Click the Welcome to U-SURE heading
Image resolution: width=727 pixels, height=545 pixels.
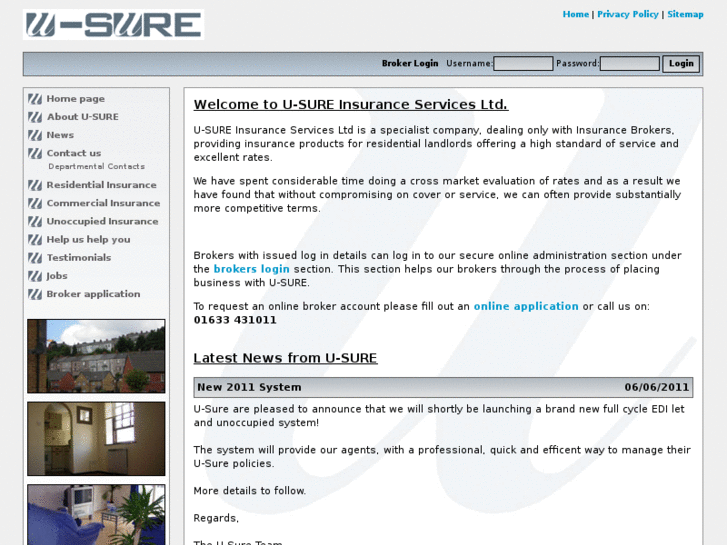pyautogui.click(x=351, y=104)
